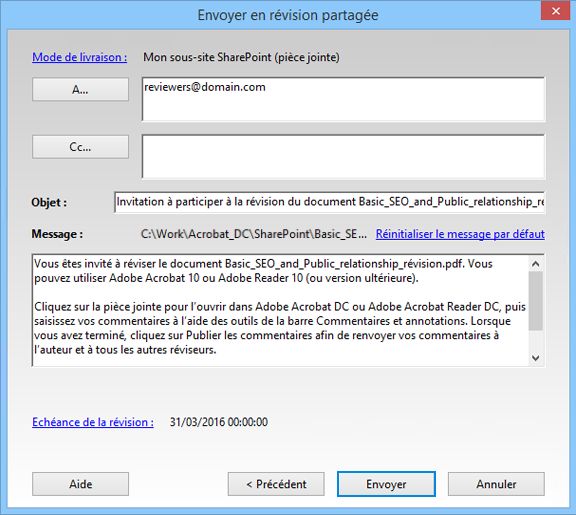Edit the Objet subject field
Screen dimensions: 576x515
click(329, 202)
